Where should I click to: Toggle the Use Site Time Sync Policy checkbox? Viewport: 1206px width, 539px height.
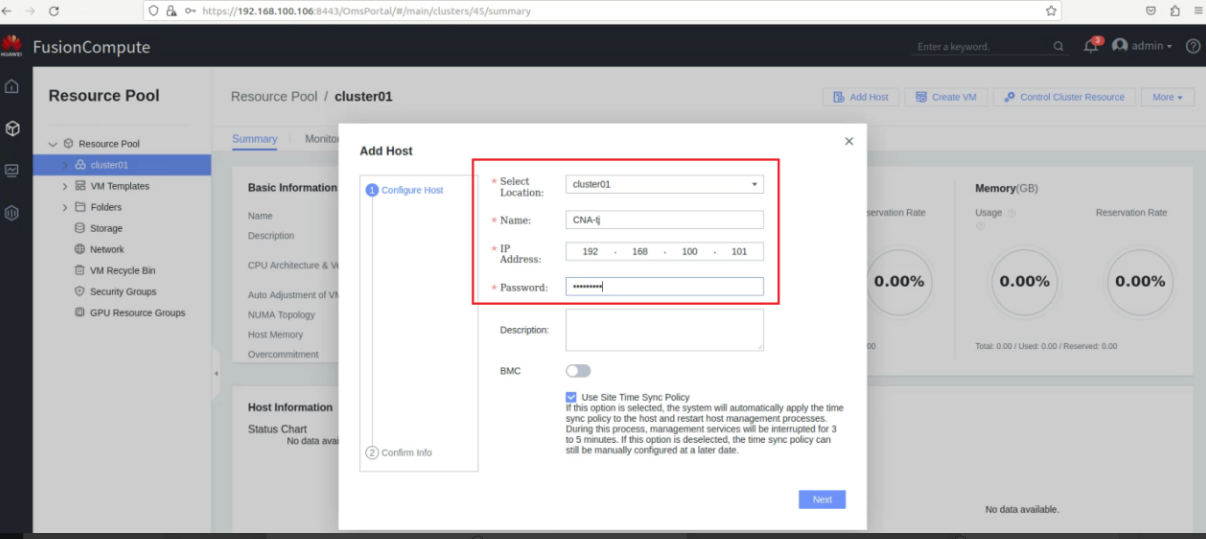[571, 397]
